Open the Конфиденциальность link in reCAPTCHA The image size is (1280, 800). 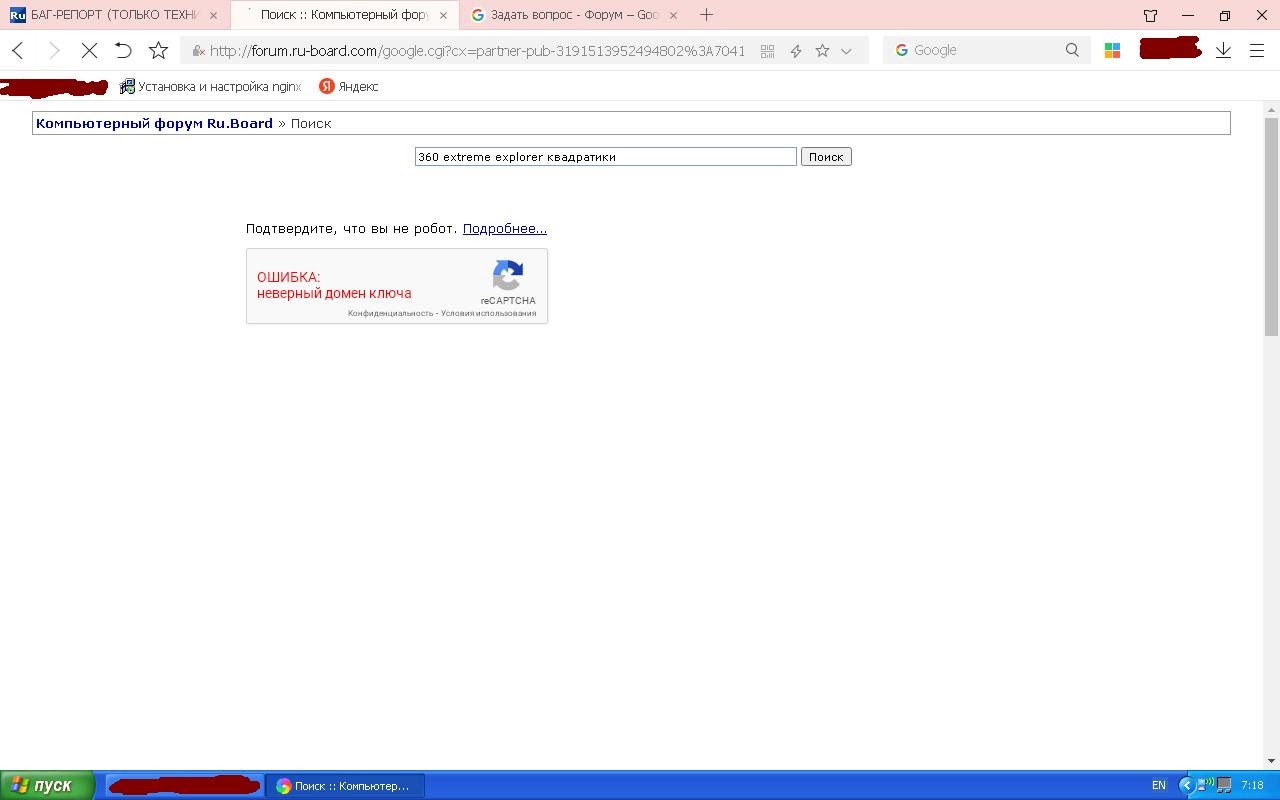(391, 313)
